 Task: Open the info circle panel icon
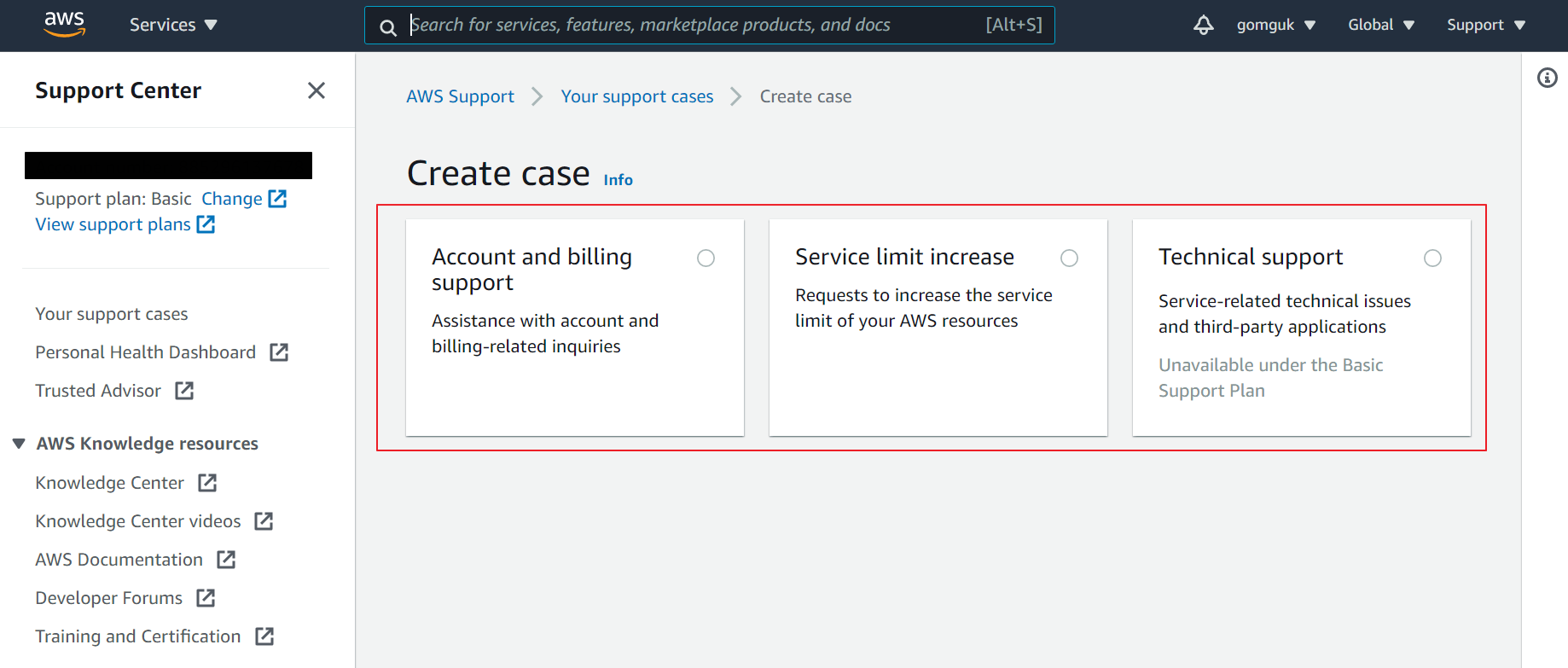tap(1548, 78)
